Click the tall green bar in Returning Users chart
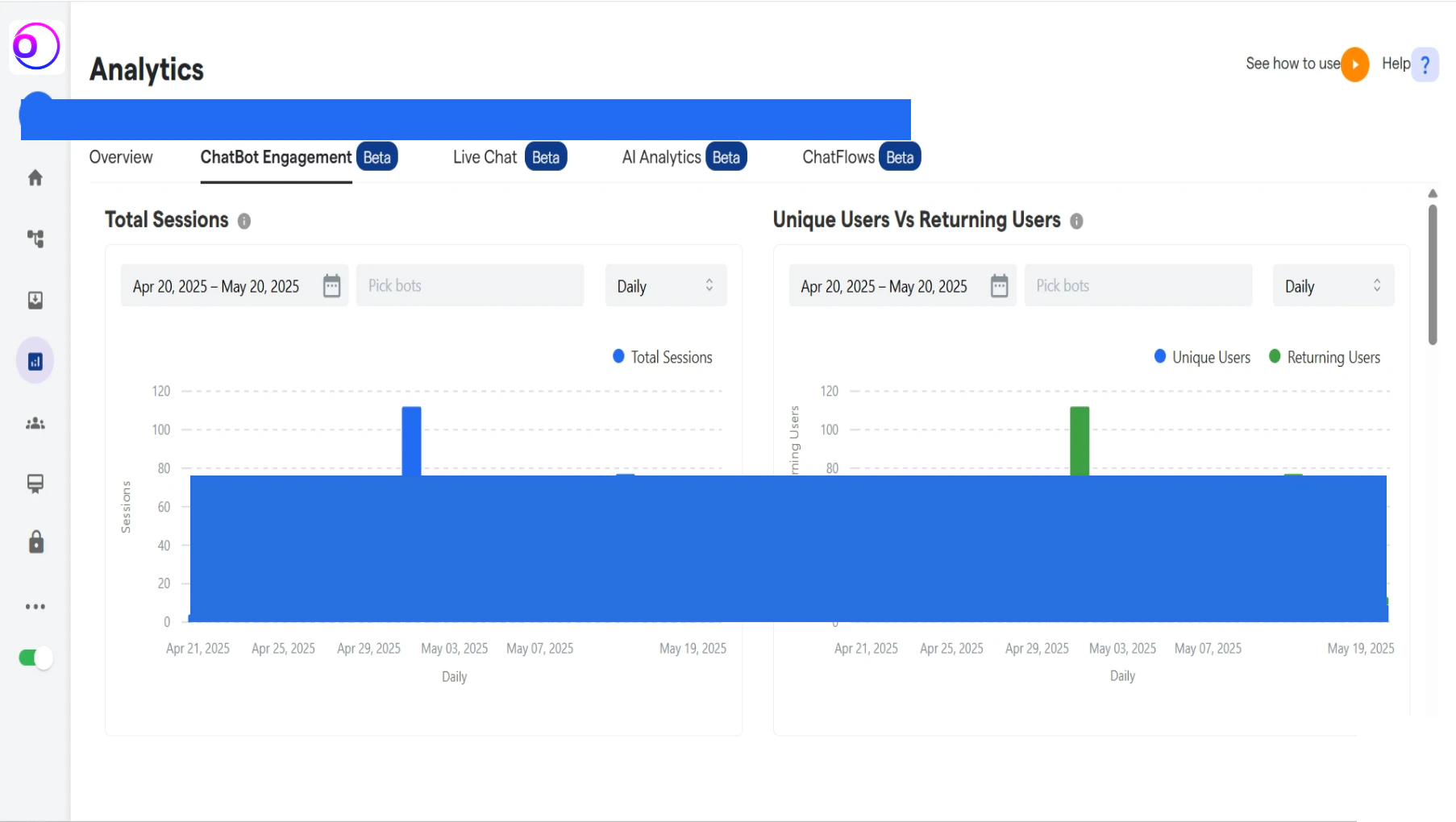Screen dimensions: 1456x822 [x=1080, y=441]
